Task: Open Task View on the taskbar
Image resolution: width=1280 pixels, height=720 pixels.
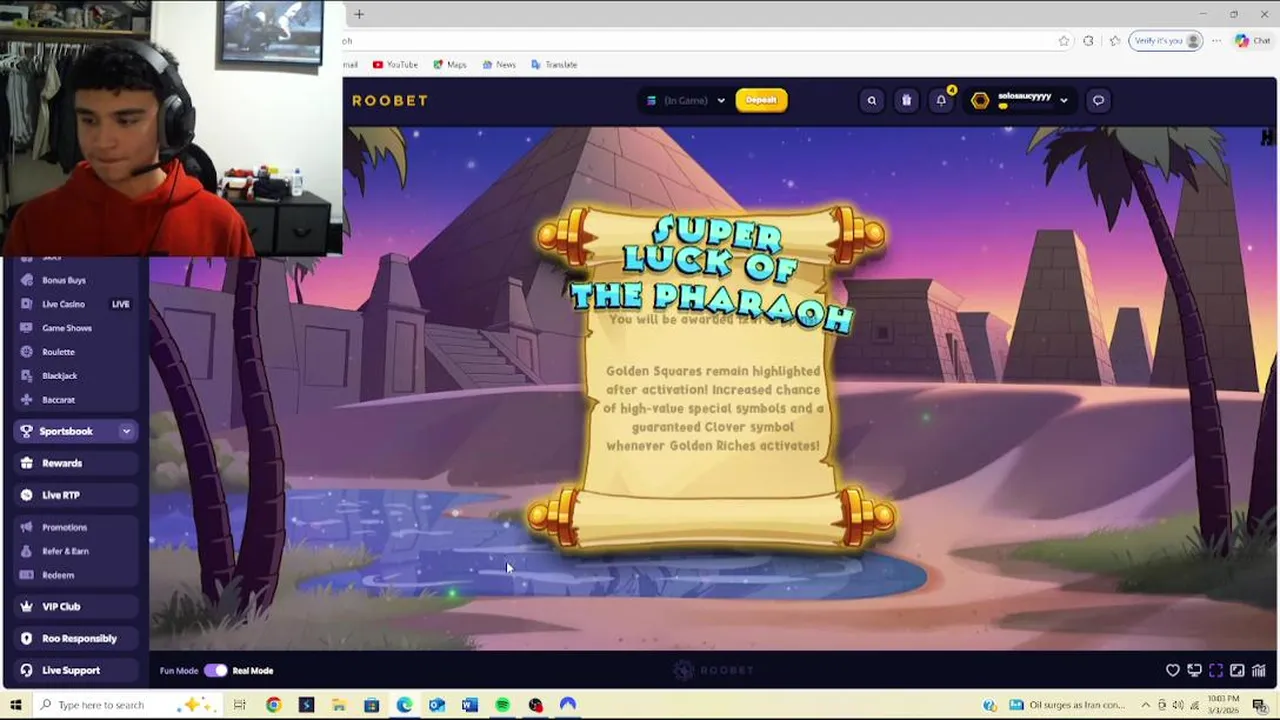Action: click(240, 705)
